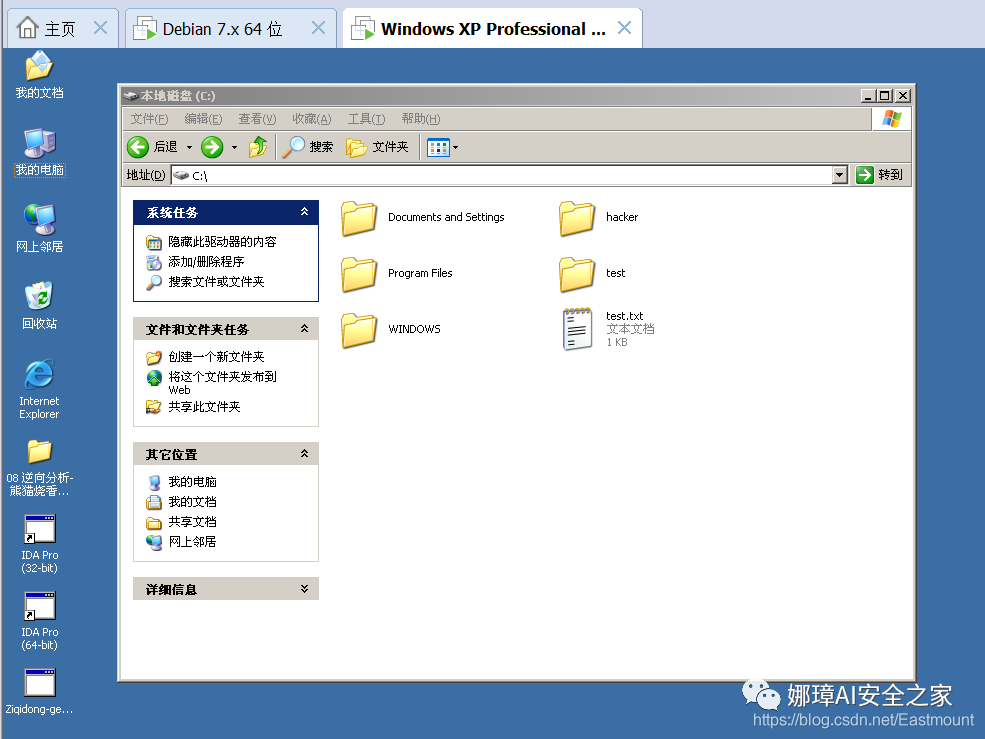Select the Program Files folder
The height and width of the screenshot is (739, 985).
(396, 273)
